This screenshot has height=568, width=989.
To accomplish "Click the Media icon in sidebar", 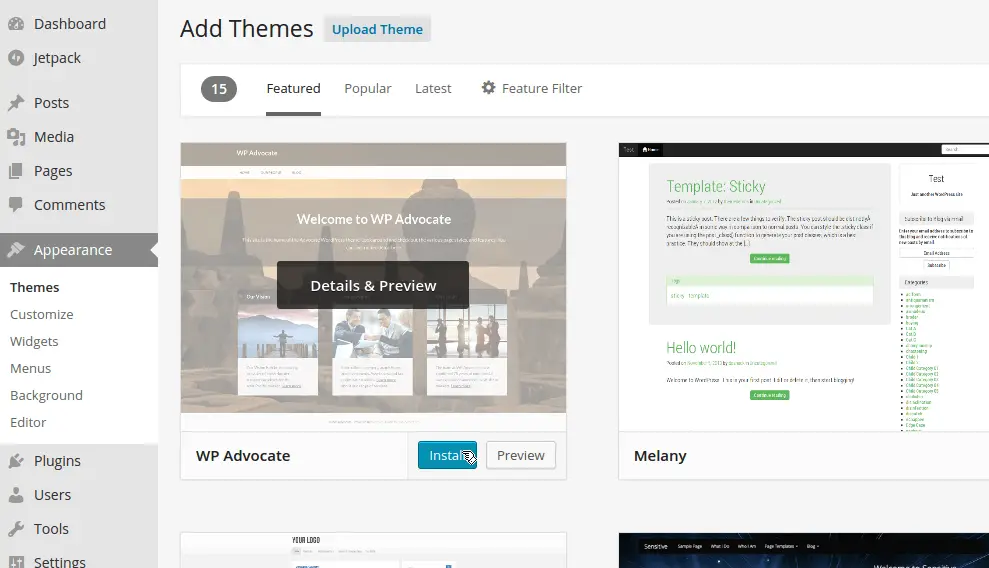I will tap(16, 137).
